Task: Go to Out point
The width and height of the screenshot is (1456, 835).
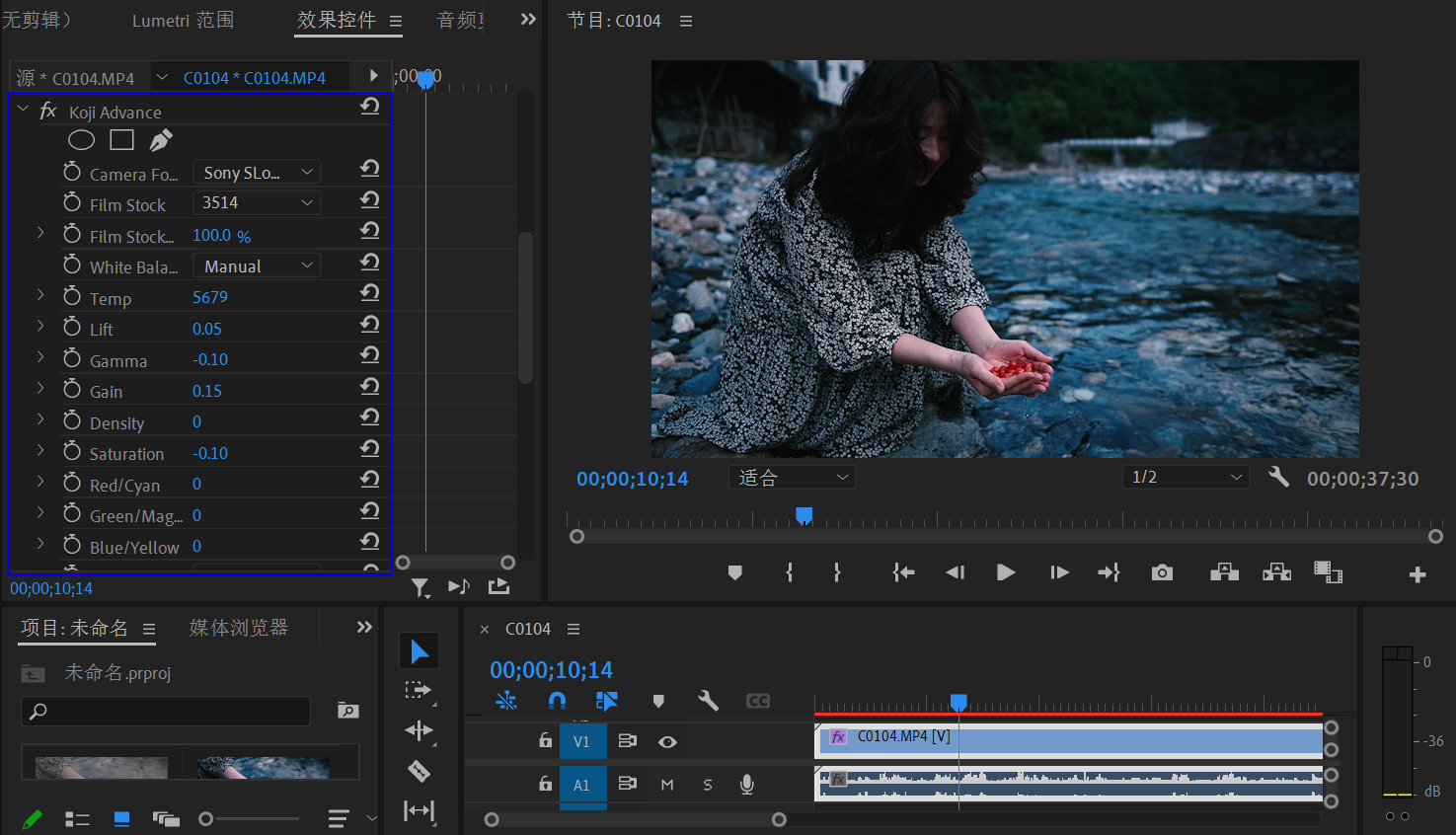Action: [x=1109, y=572]
